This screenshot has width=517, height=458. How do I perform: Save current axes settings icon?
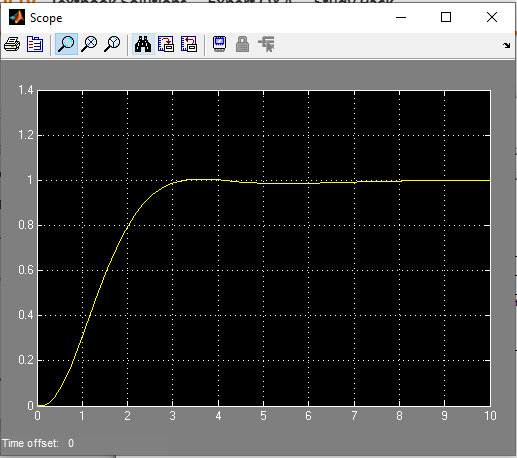click(166, 44)
